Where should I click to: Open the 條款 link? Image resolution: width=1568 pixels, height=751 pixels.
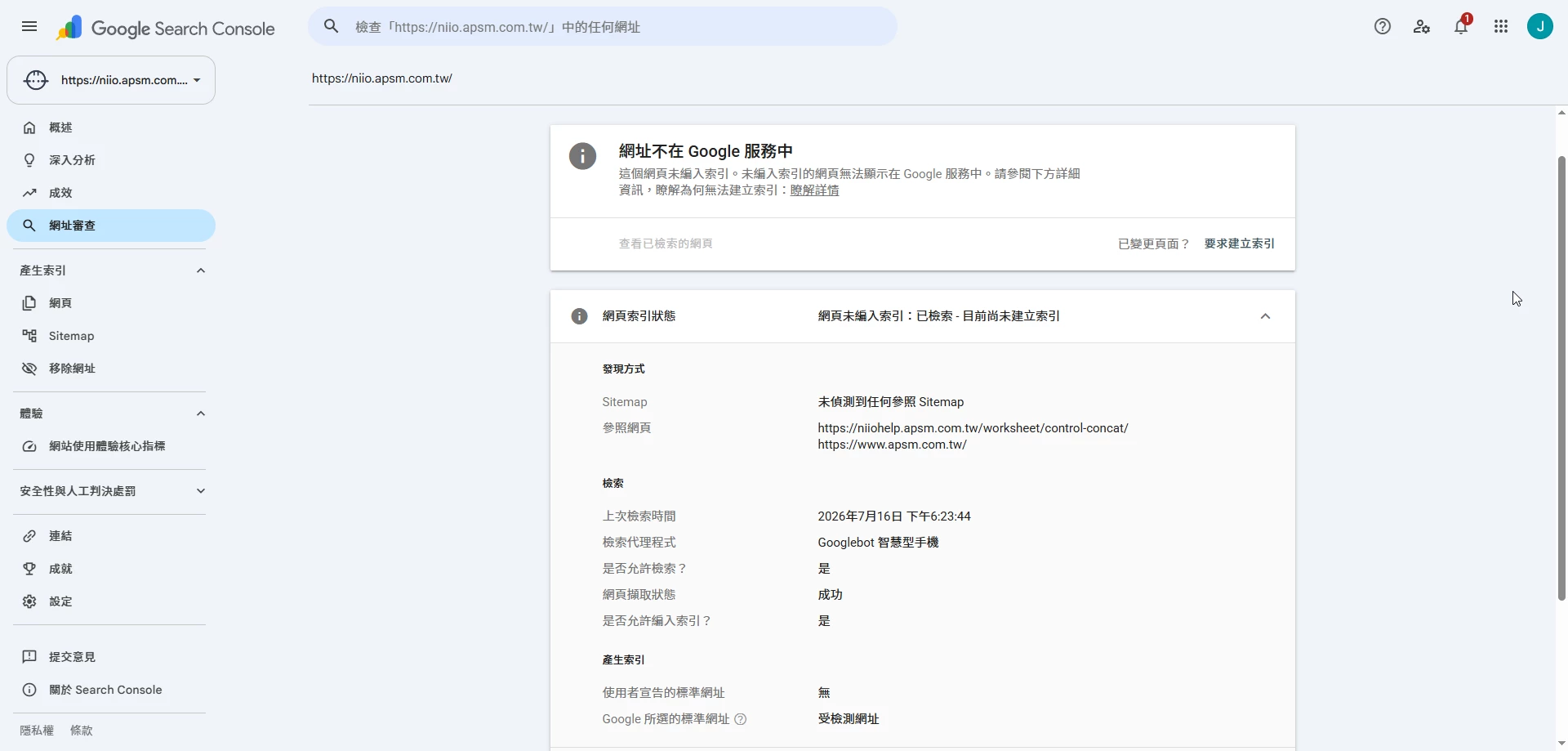click(82, 731)
